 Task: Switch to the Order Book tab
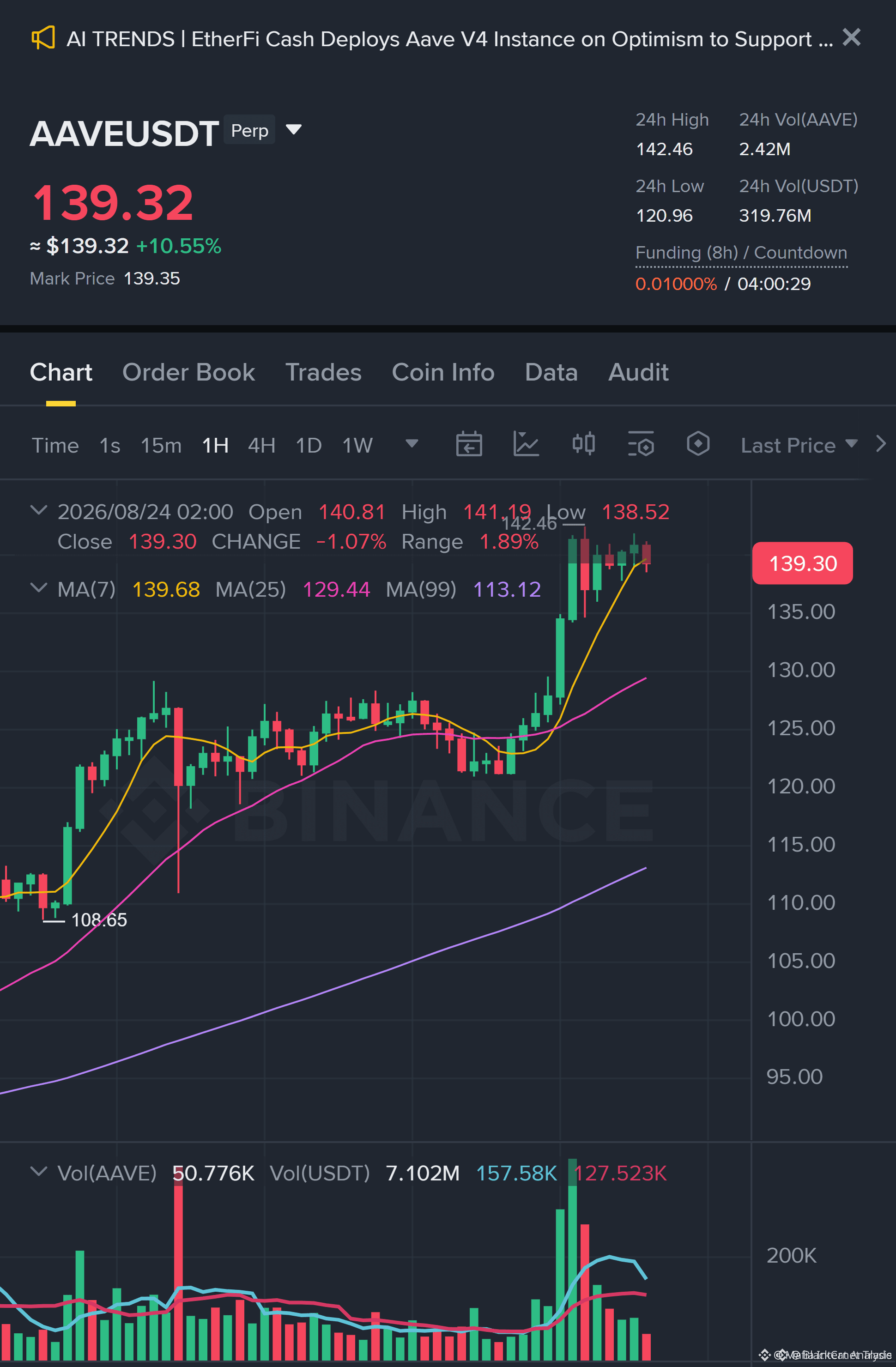pos(188,372)
